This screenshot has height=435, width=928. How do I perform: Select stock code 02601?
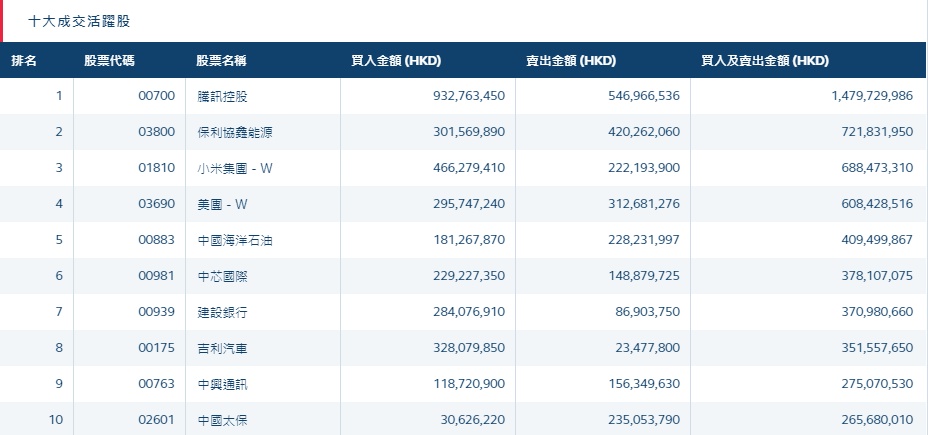pos(157,421)
